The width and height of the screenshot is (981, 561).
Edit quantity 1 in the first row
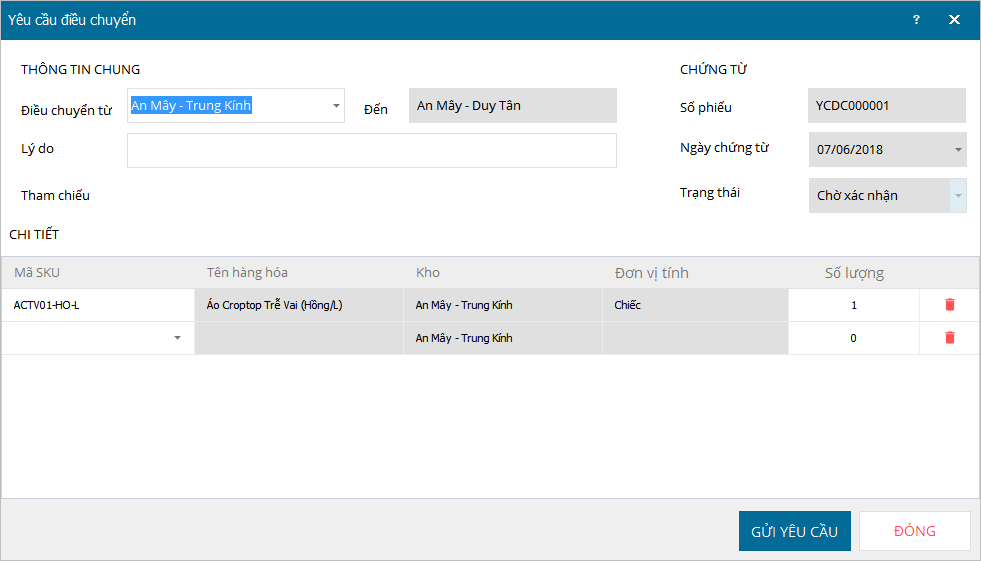853,305
